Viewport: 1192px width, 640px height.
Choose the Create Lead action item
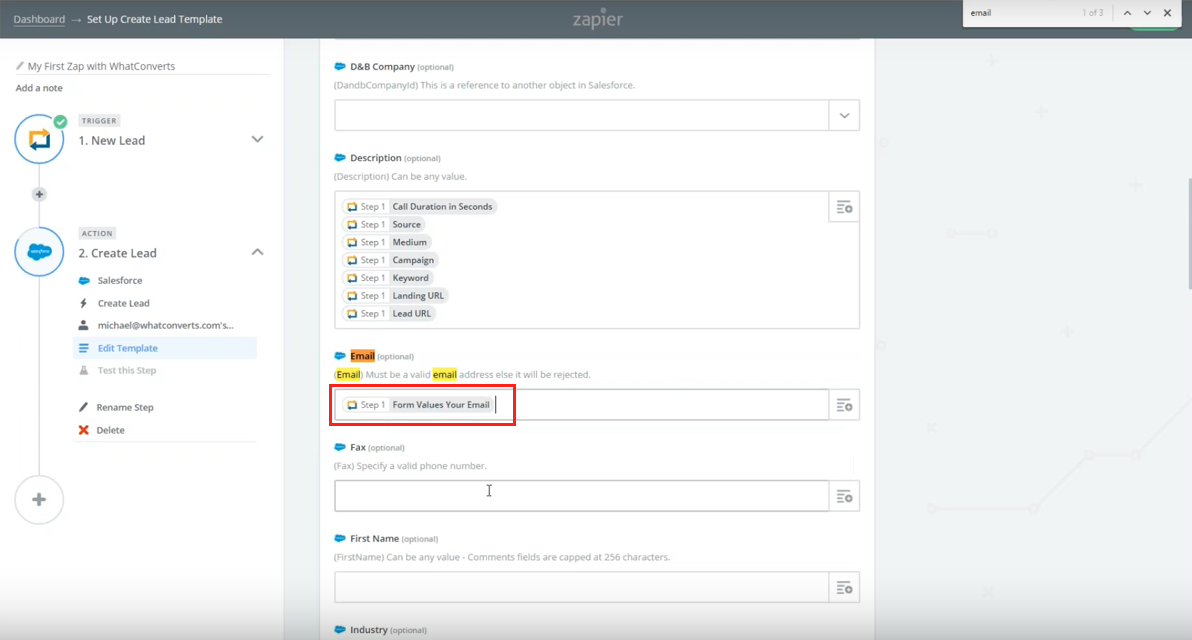click(x=123, y=303)
